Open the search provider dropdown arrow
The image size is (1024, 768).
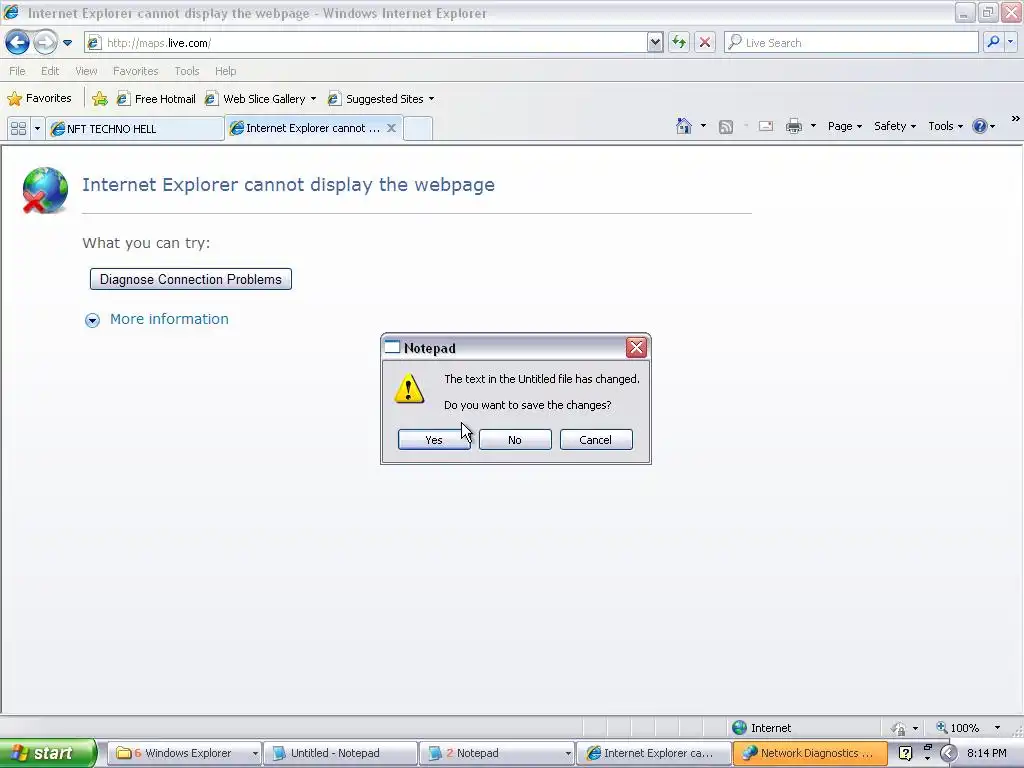pos(1011,42)
